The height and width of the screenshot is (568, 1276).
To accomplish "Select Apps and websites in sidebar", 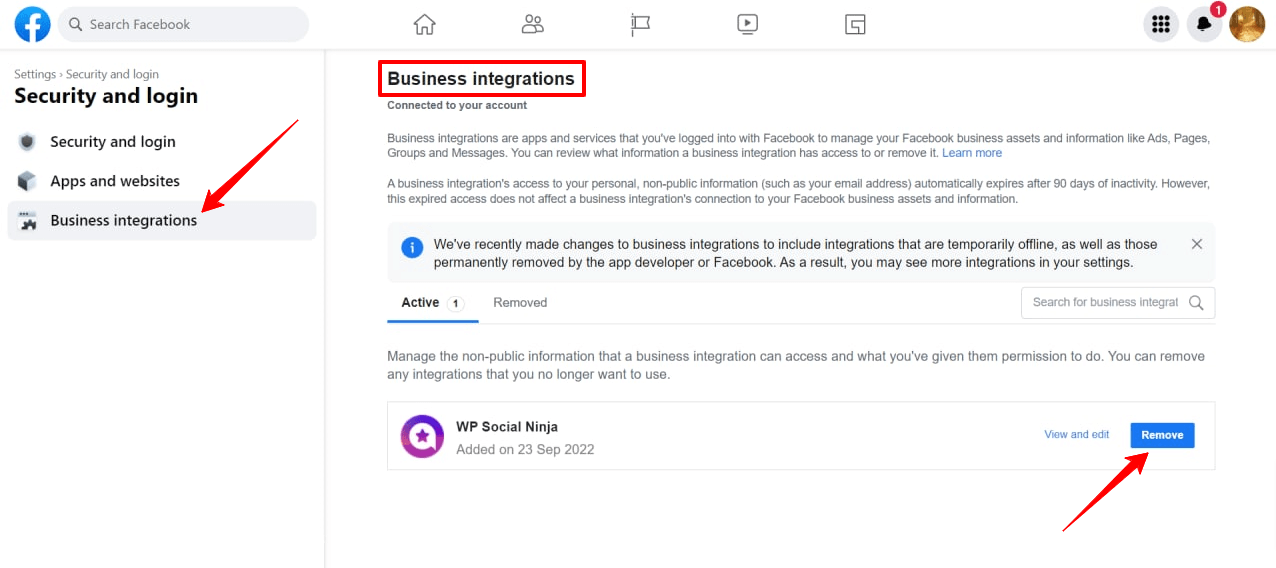I will click(x=115, y=181).
